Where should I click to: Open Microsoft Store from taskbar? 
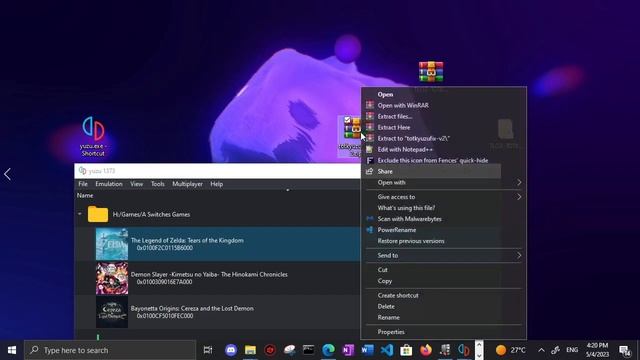[x=406, y=350]
